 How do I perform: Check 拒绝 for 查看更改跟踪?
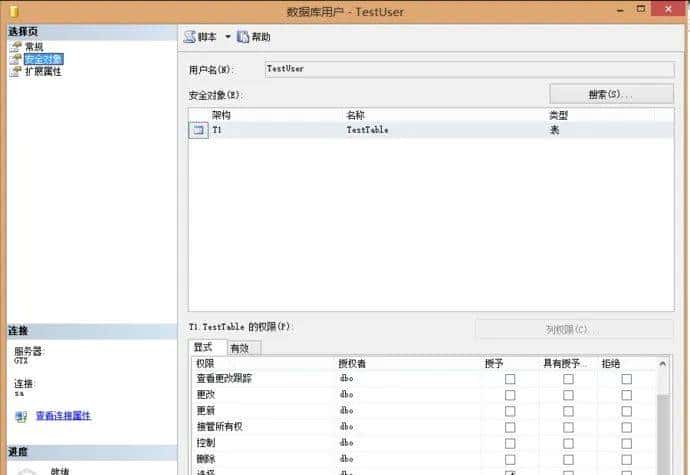pyautogui.click(x=626, y=379)
